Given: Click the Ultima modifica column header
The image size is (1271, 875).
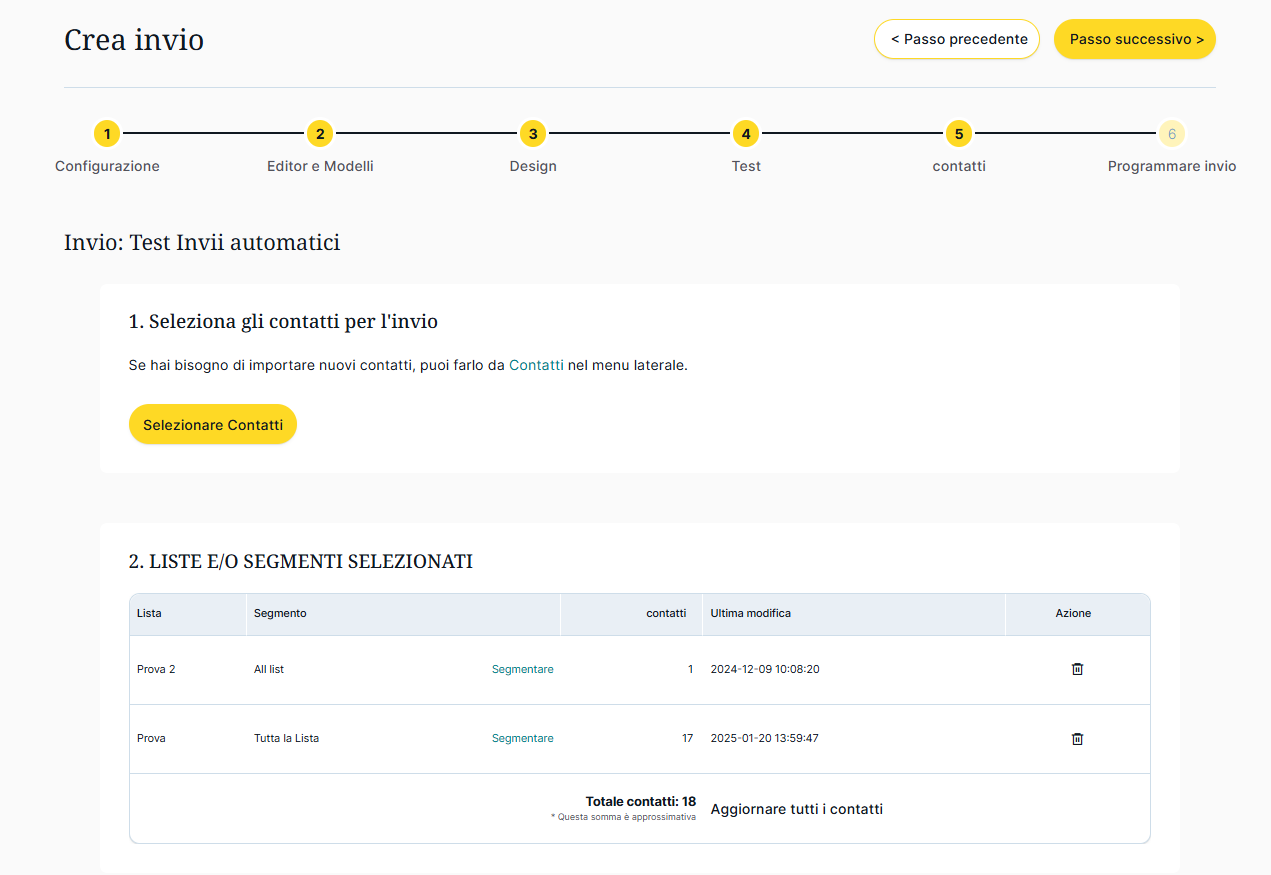Looking at the screenshot, I should 750,613.
